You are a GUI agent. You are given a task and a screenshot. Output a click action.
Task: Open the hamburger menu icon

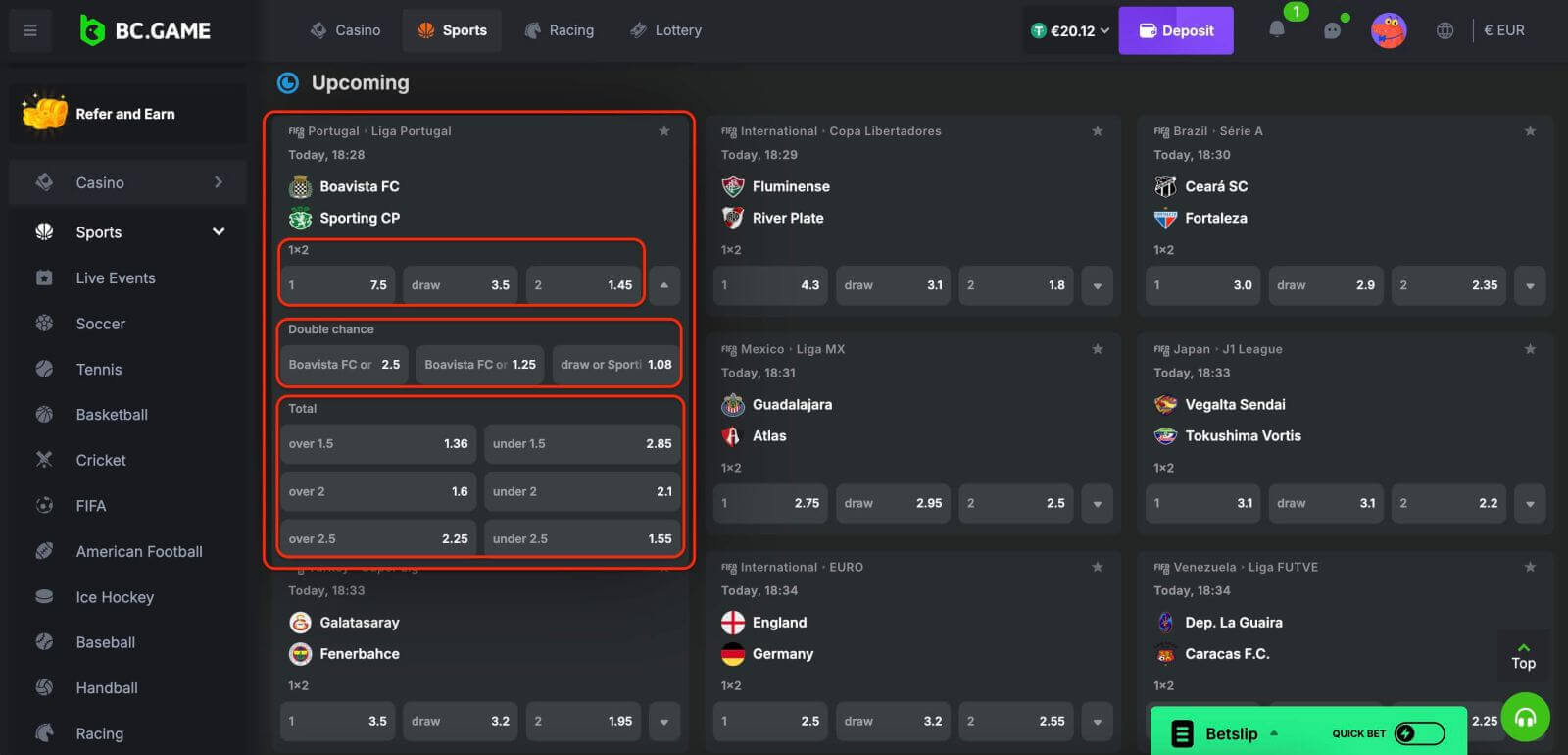30,30
